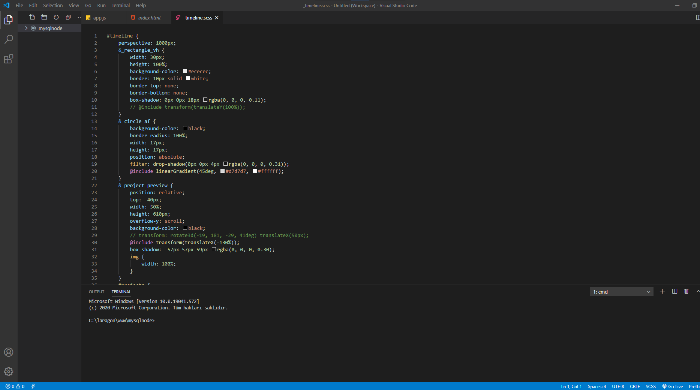Switch to OUTPUT panel tab
Image resolution: width=700 pixels, height=390 pixels.
(x=96, y=291)
